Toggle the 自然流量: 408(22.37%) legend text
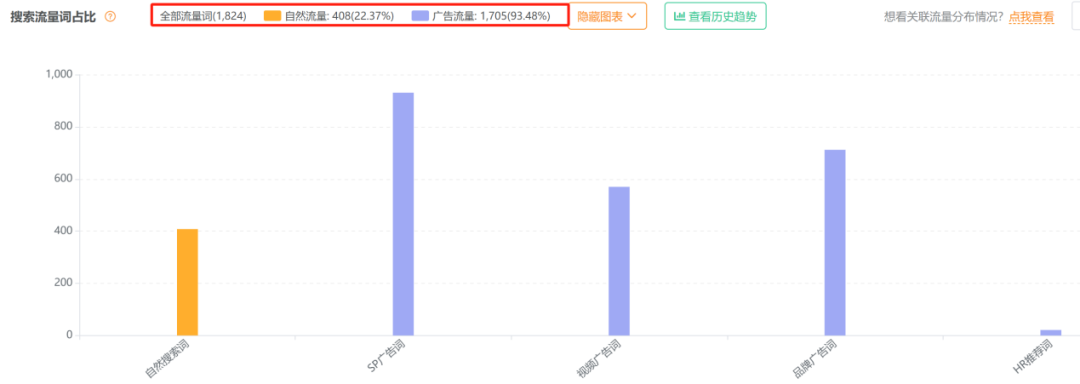The image size is (1080, 384). (339, 16)
